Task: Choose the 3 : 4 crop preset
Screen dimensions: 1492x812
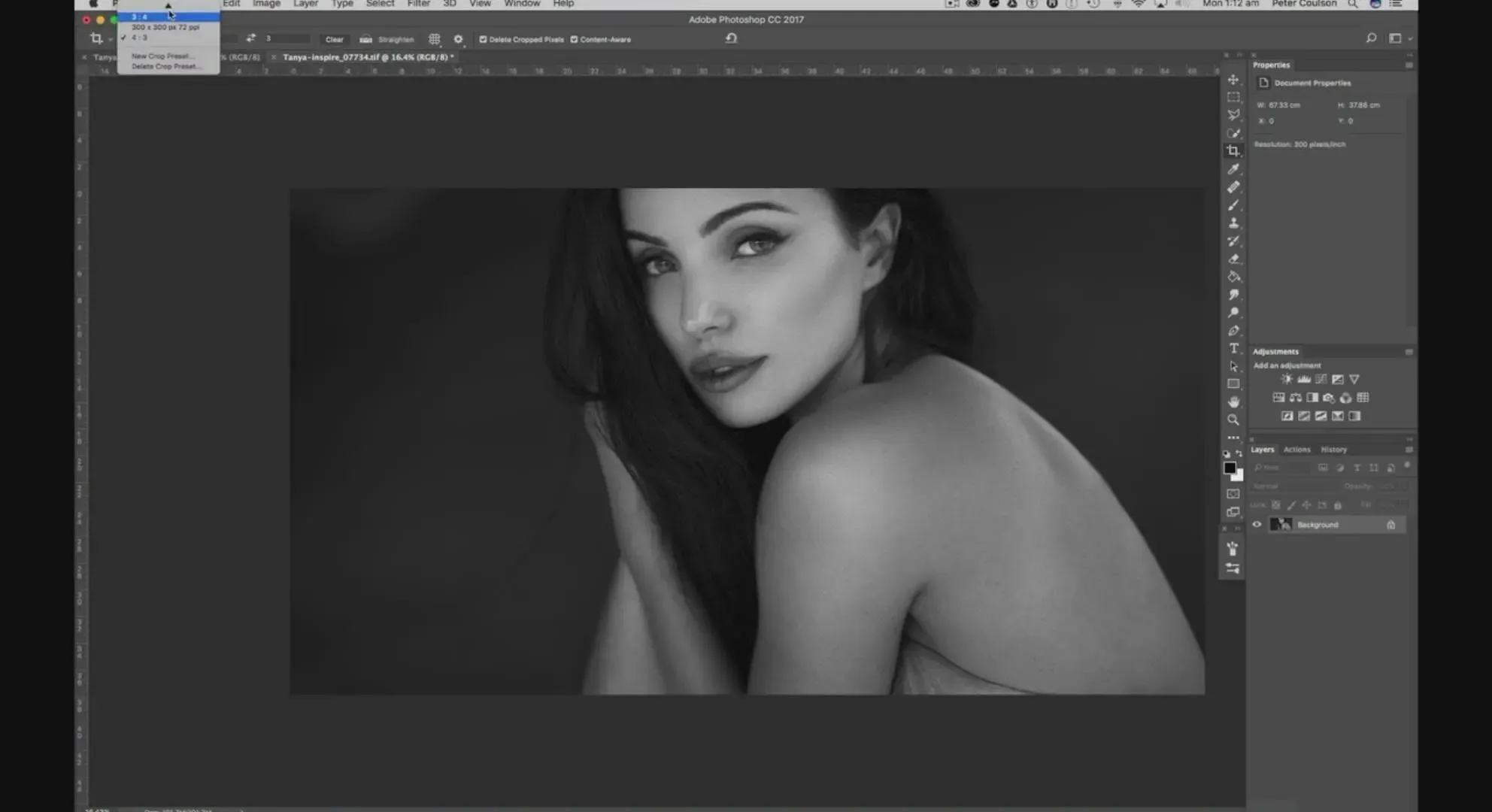Action: click(x=140, y=17)
